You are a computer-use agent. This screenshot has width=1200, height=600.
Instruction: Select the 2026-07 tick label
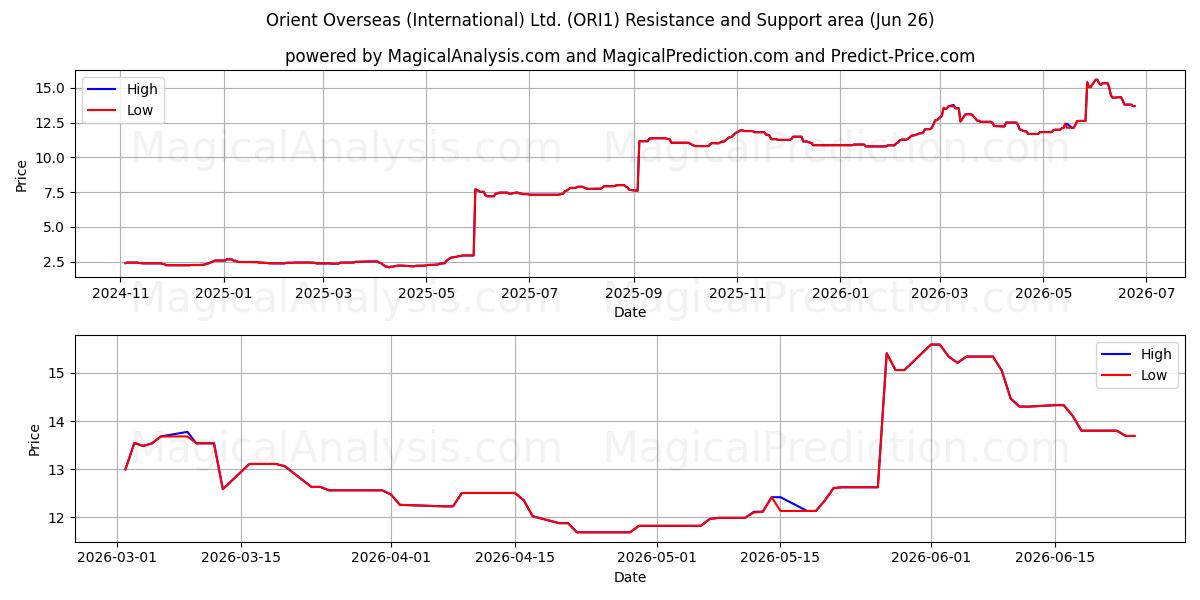coord(1145,293)
